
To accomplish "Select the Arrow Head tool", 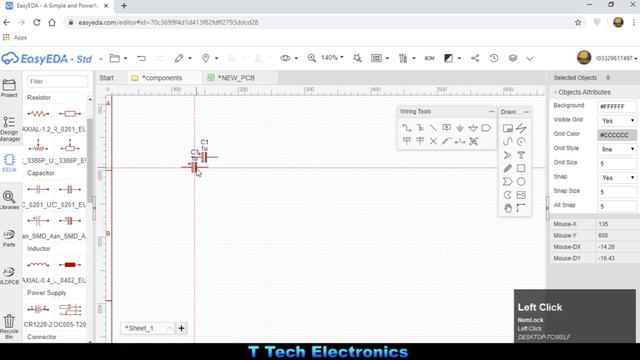I will [x=507, y=155].
